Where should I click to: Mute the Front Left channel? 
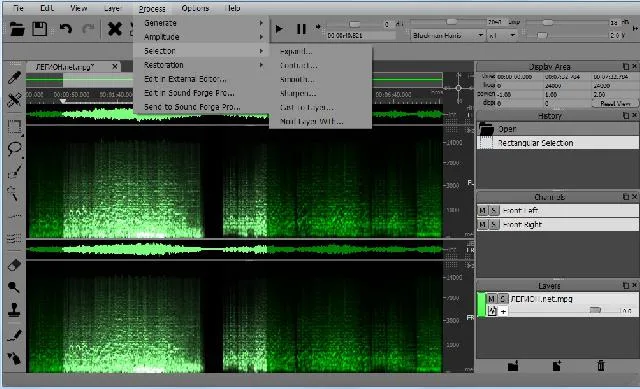tap(483, 211)
